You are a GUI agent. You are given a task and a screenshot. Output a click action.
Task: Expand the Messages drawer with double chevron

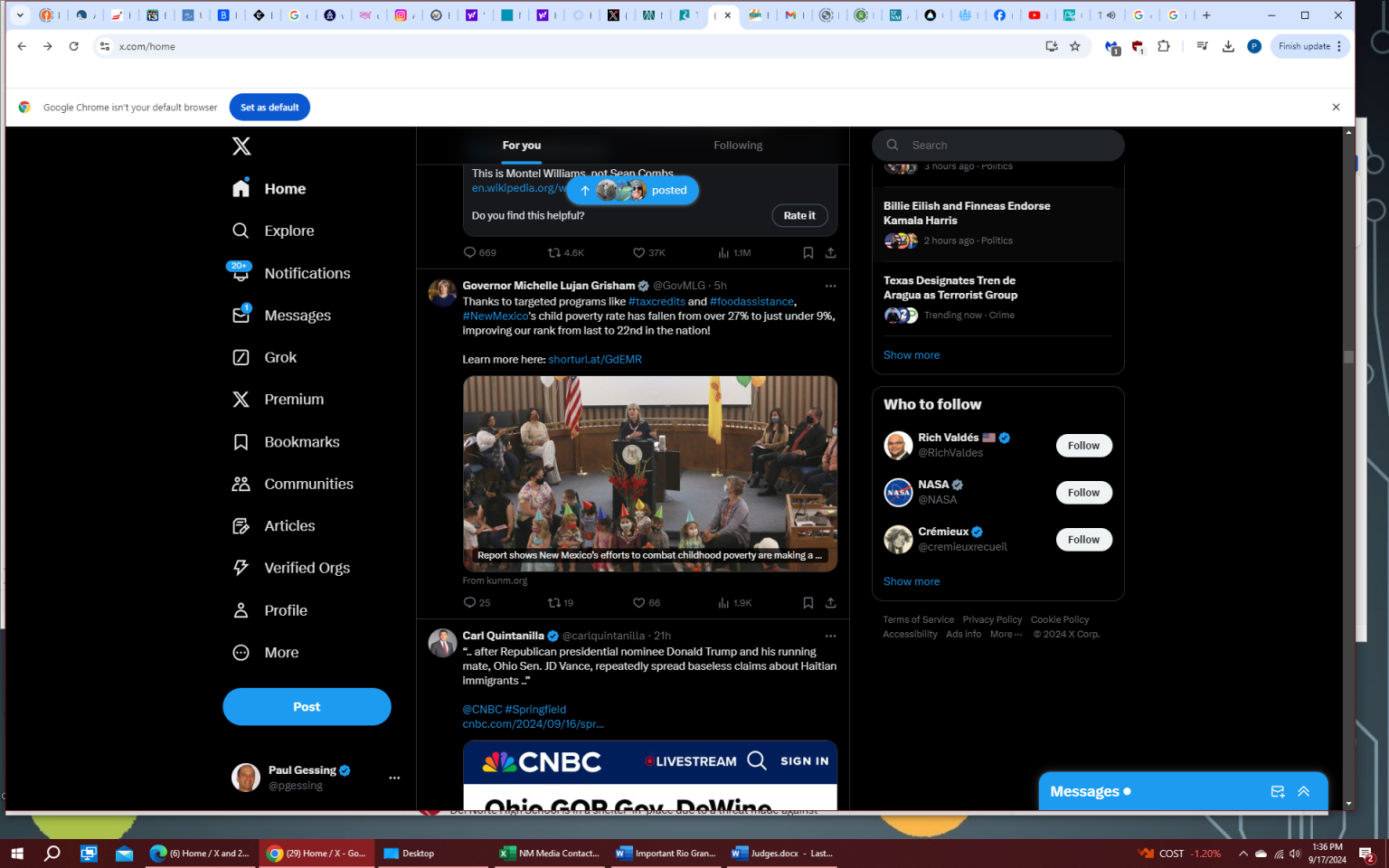pyautogui.click(x=1303, y=792)
